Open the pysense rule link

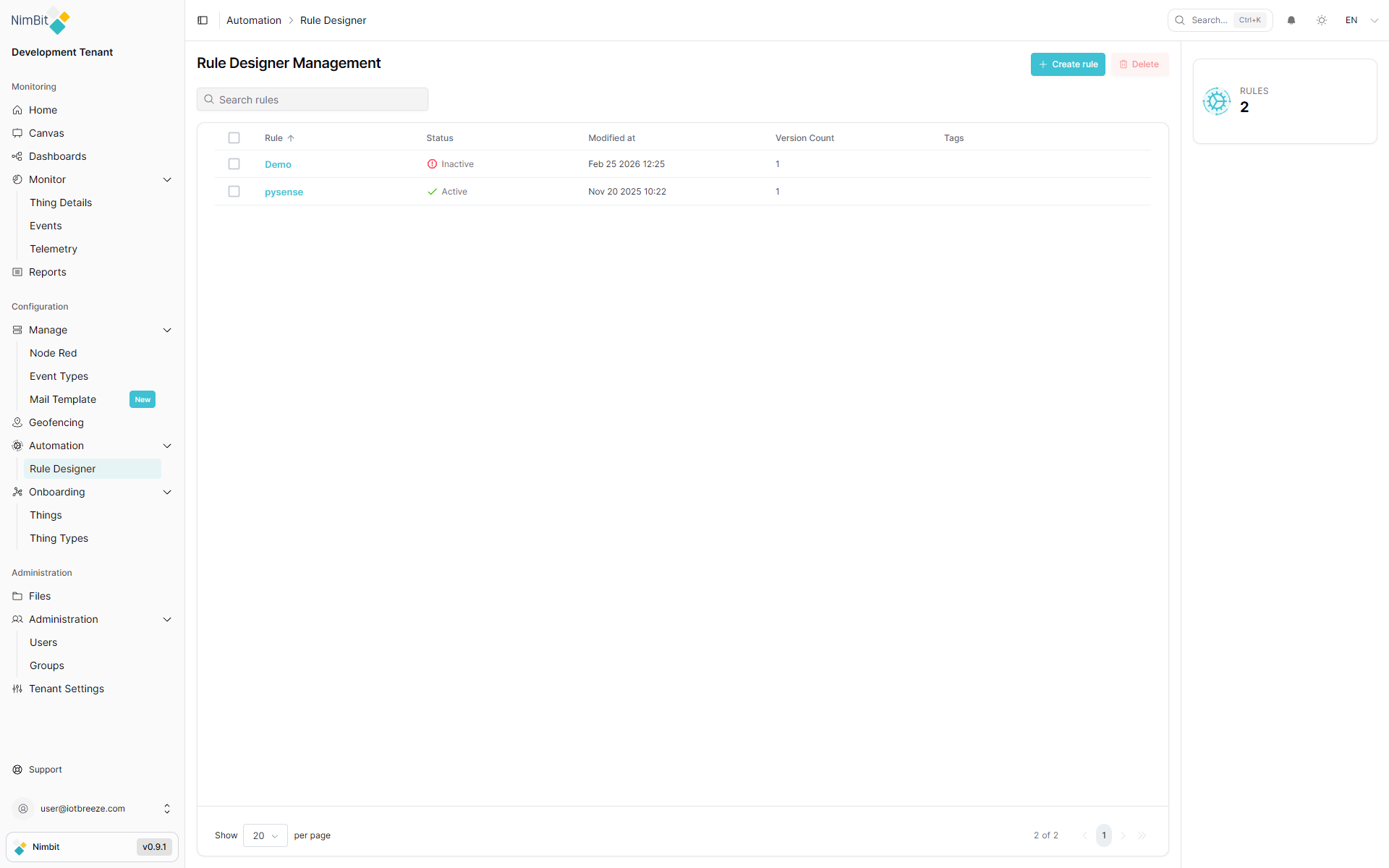click(x=284, y=192)
